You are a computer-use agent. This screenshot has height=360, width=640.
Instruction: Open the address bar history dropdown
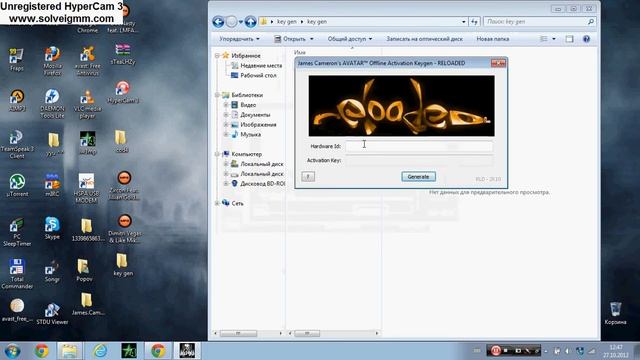464,22
